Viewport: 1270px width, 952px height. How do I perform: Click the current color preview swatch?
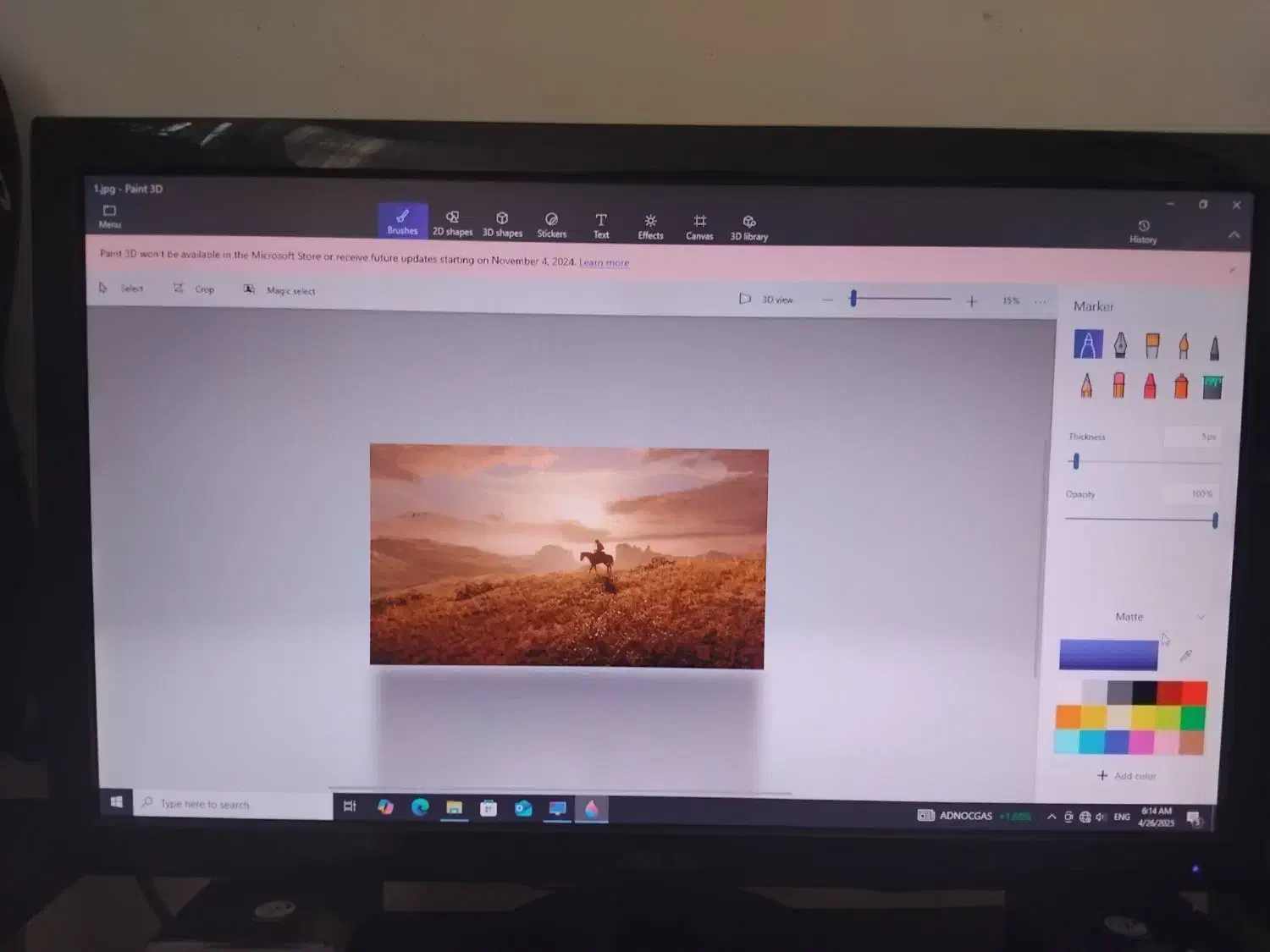pos(1108,654)
